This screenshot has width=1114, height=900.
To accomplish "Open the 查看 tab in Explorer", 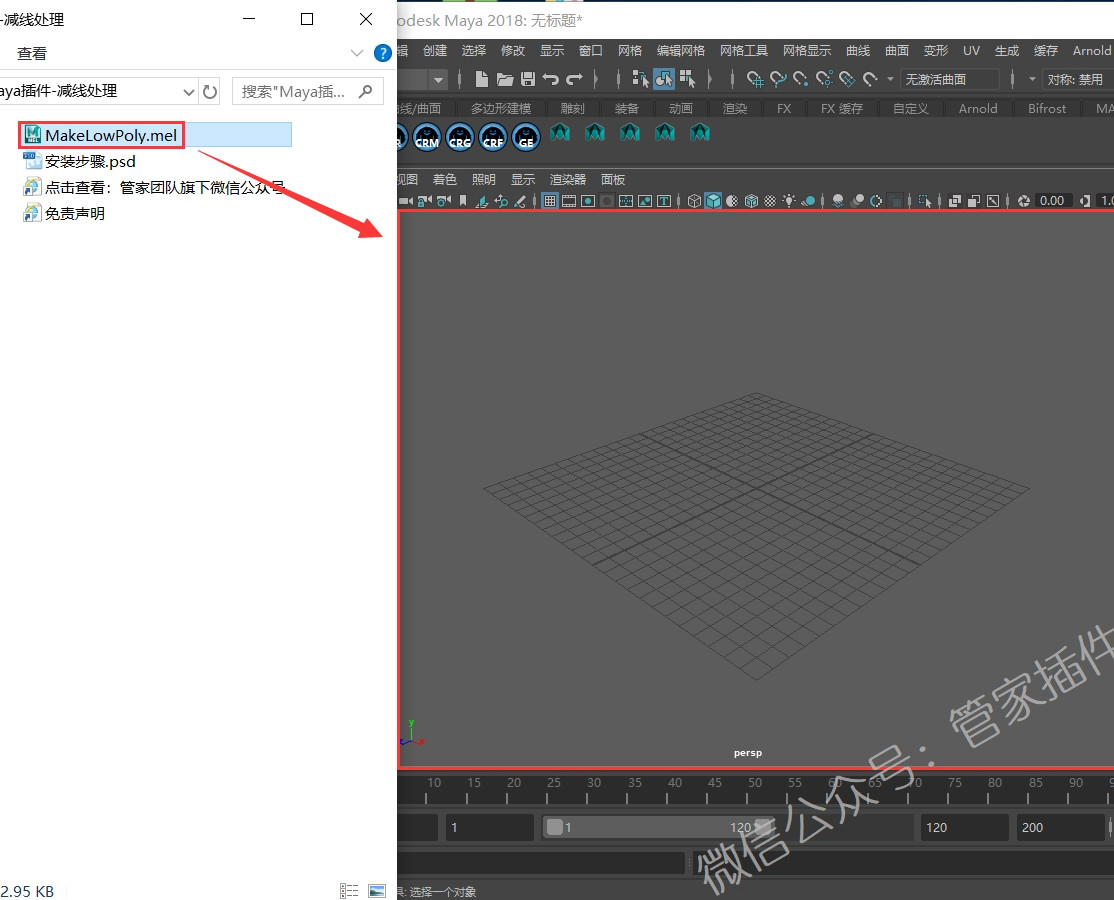I will tap(32, 53).
